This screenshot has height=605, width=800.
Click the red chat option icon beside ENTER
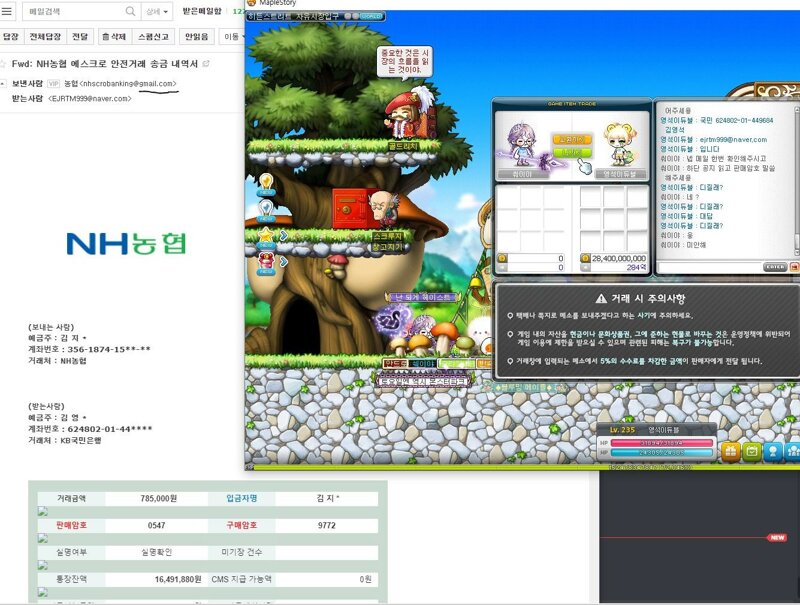[794, 267]
